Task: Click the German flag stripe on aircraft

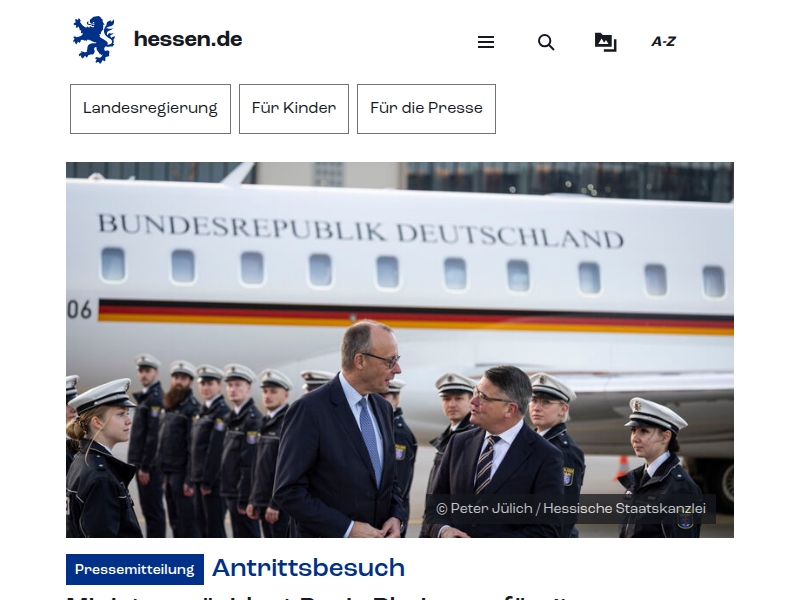Action: coord(416,317)
